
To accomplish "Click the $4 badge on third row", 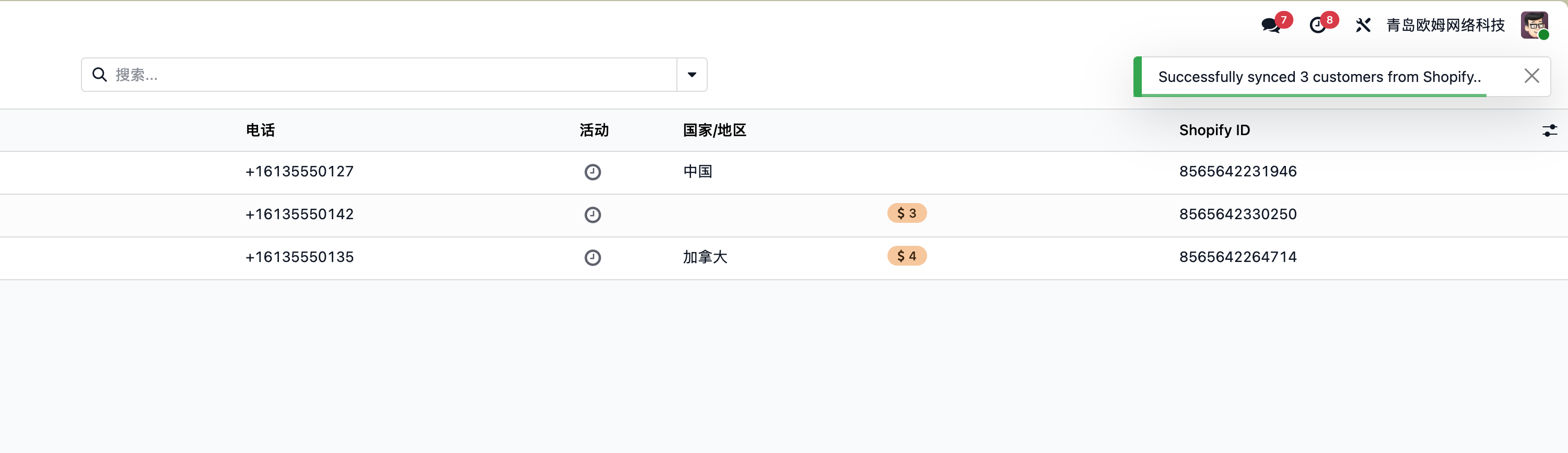I will point(907,256).
